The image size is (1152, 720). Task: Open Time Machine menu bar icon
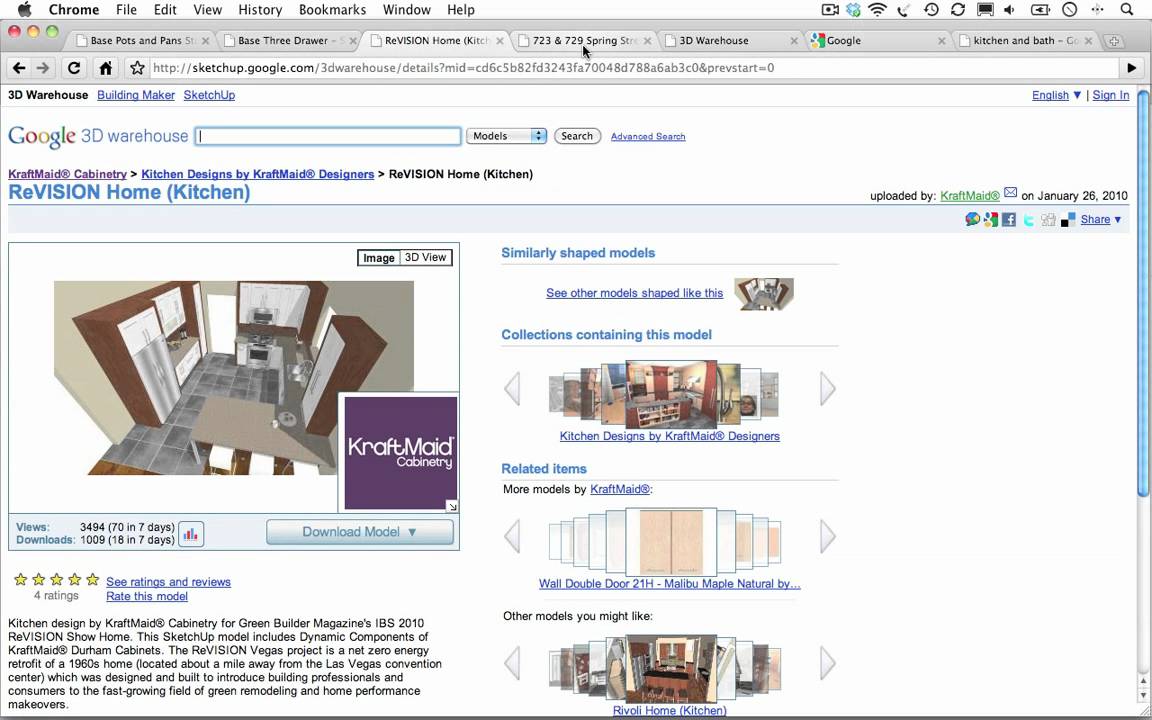[x=931, y=10]
